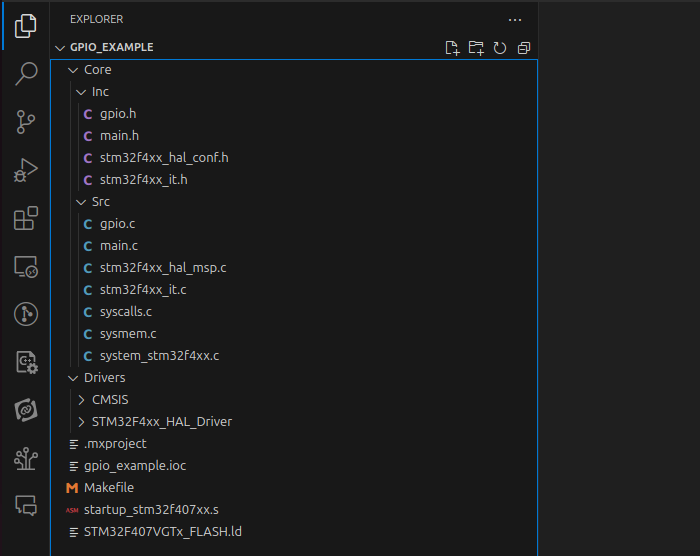Open the Run and Debug view
The height and width of the screenshot is (556, 700).
coord(26,170)
